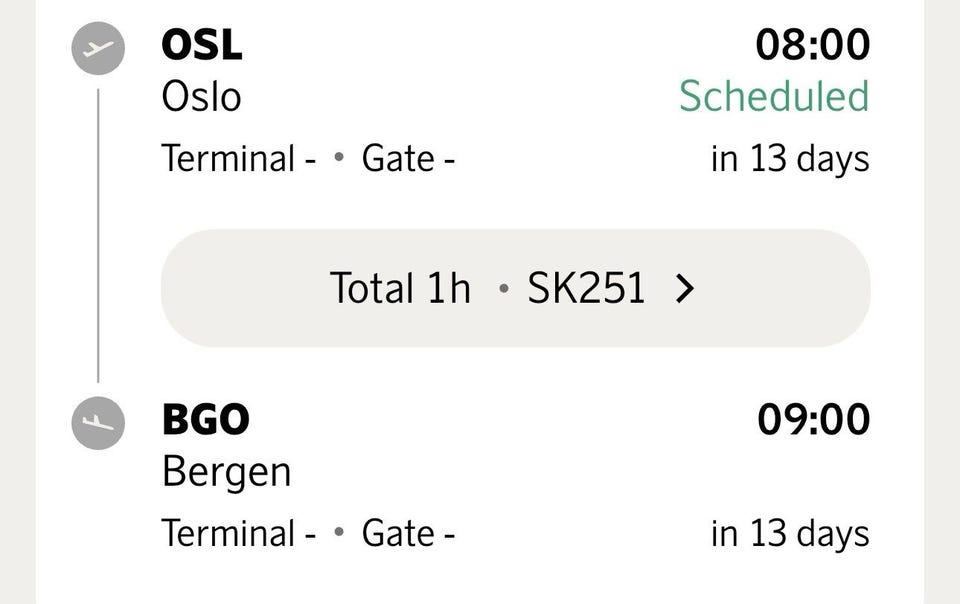
Task: Select the OSL airport code
Action: (x=202, y=45)
